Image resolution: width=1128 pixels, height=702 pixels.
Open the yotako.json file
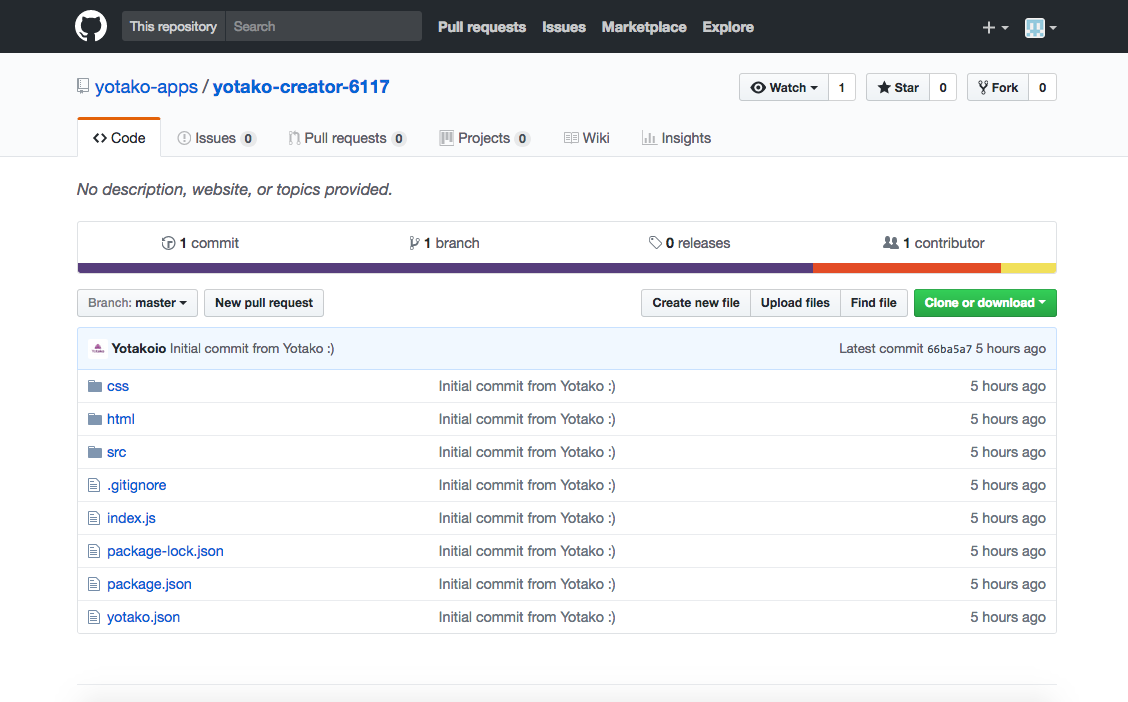pos(143,618)
